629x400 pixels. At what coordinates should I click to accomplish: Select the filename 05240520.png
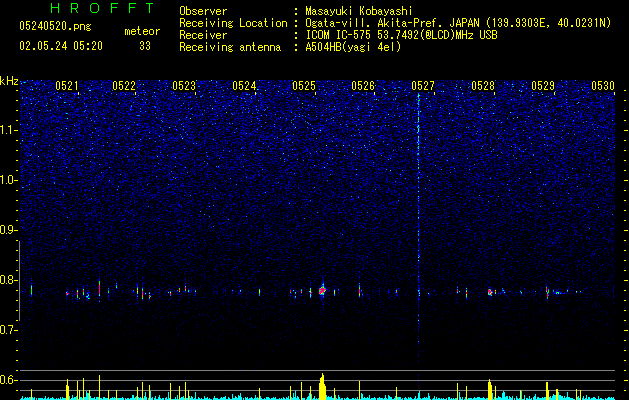(x=55, y=26)
